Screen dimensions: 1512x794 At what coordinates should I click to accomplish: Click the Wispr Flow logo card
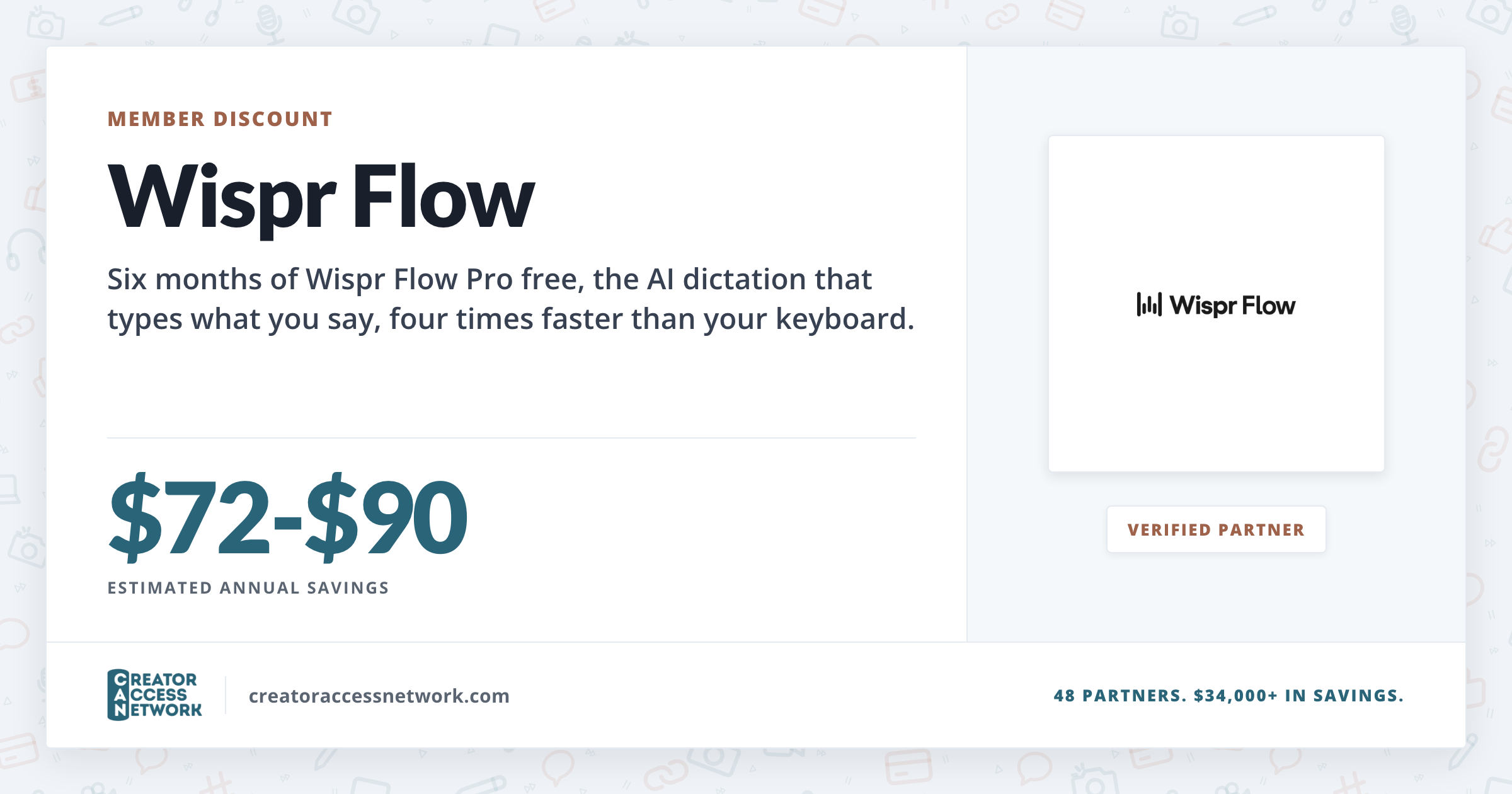[x=1216, y=304]
